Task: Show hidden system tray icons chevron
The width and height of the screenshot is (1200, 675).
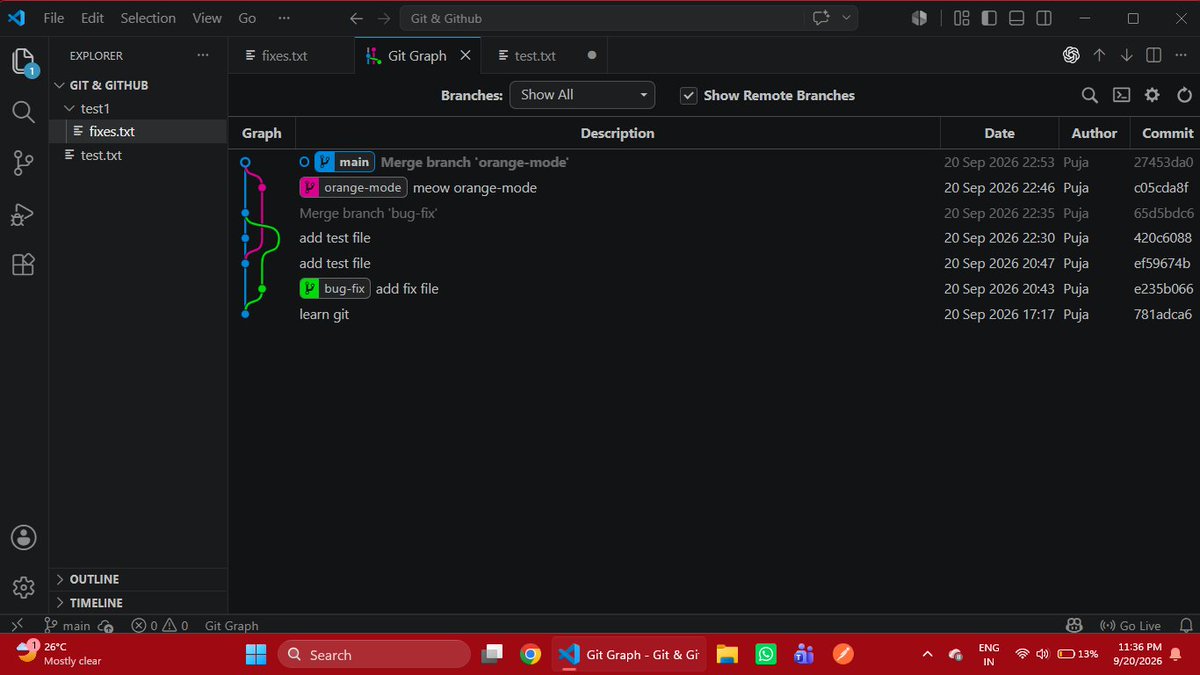Action: tap(927, 654)
